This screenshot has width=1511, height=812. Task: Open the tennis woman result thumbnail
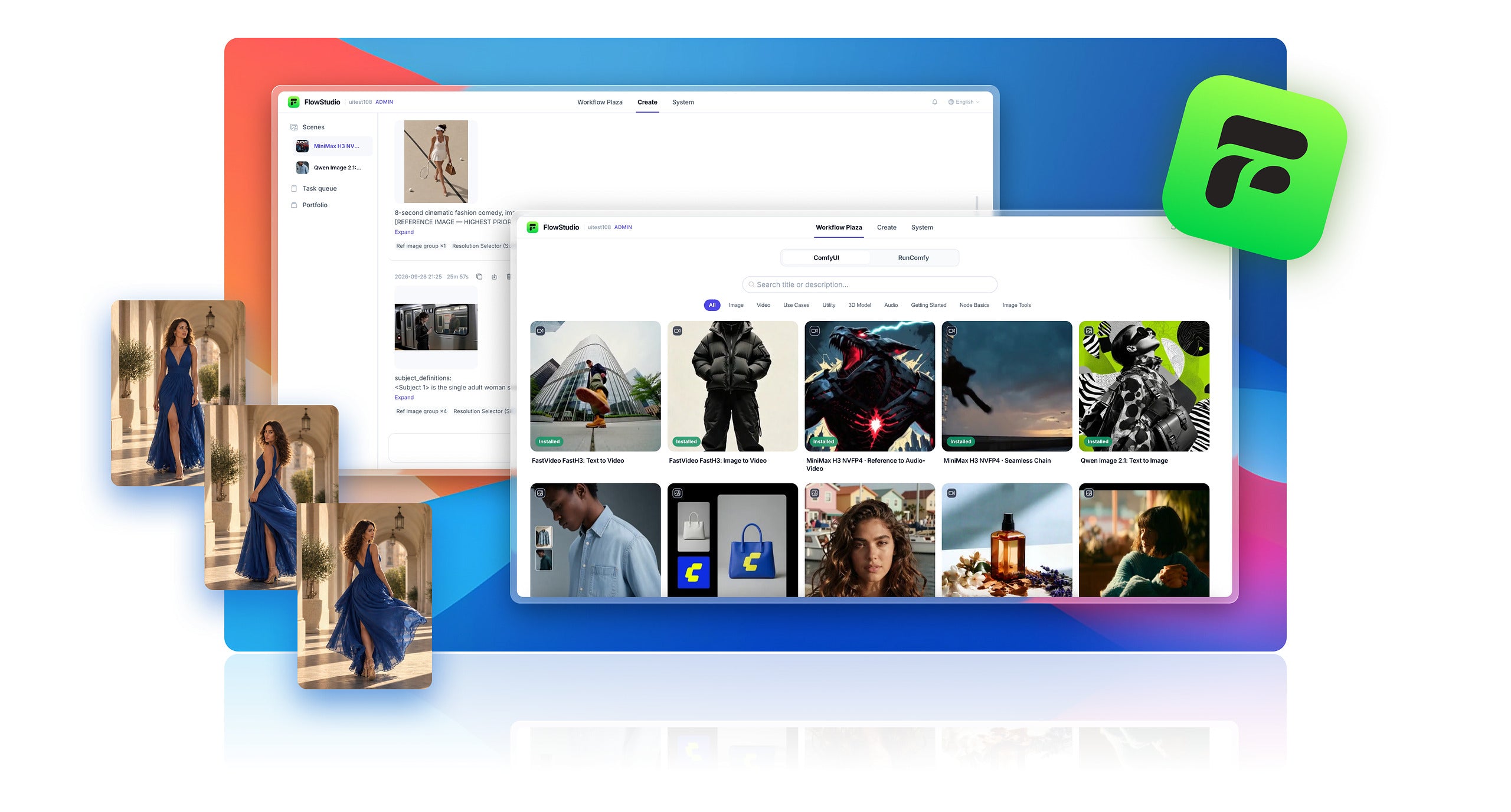click(436, 162)
